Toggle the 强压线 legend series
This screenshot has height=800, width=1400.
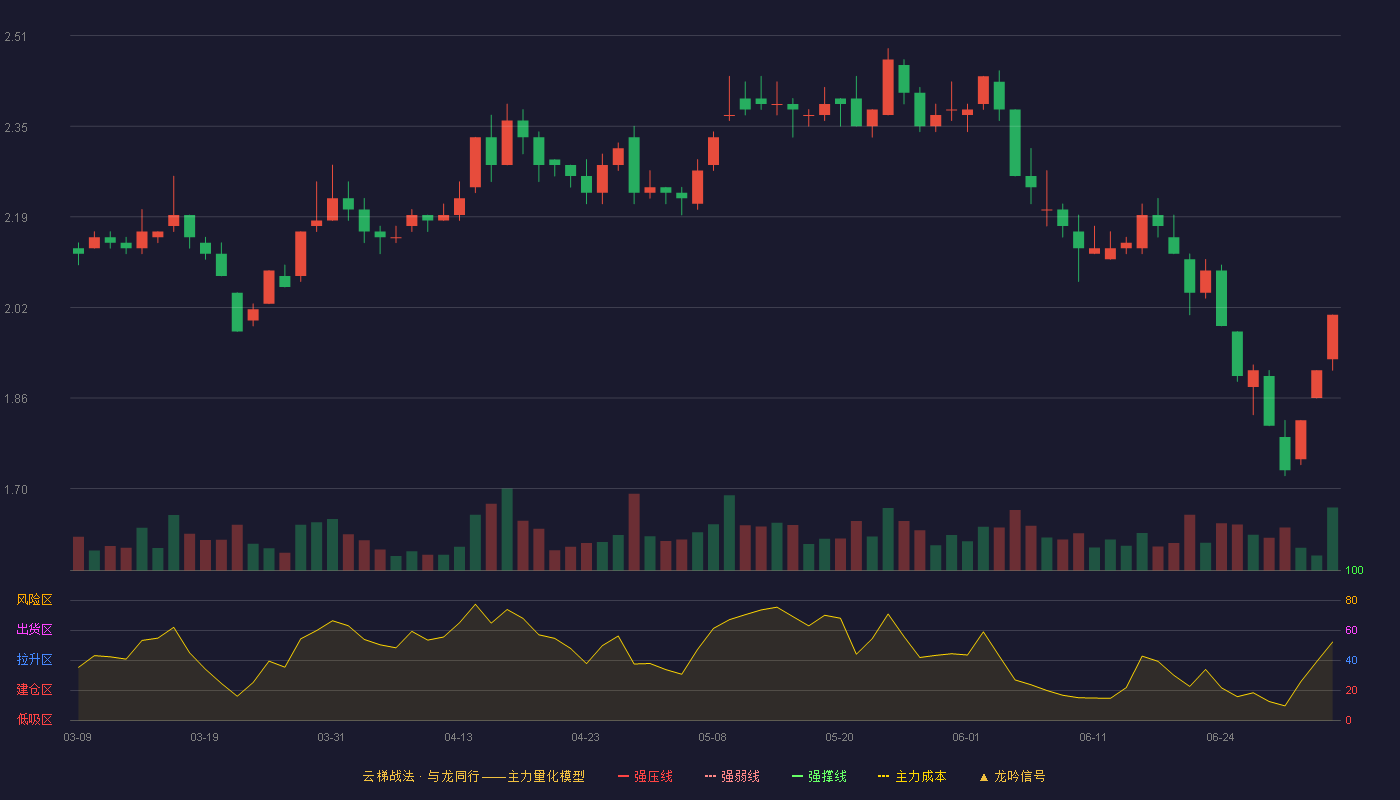click(645, 776)
